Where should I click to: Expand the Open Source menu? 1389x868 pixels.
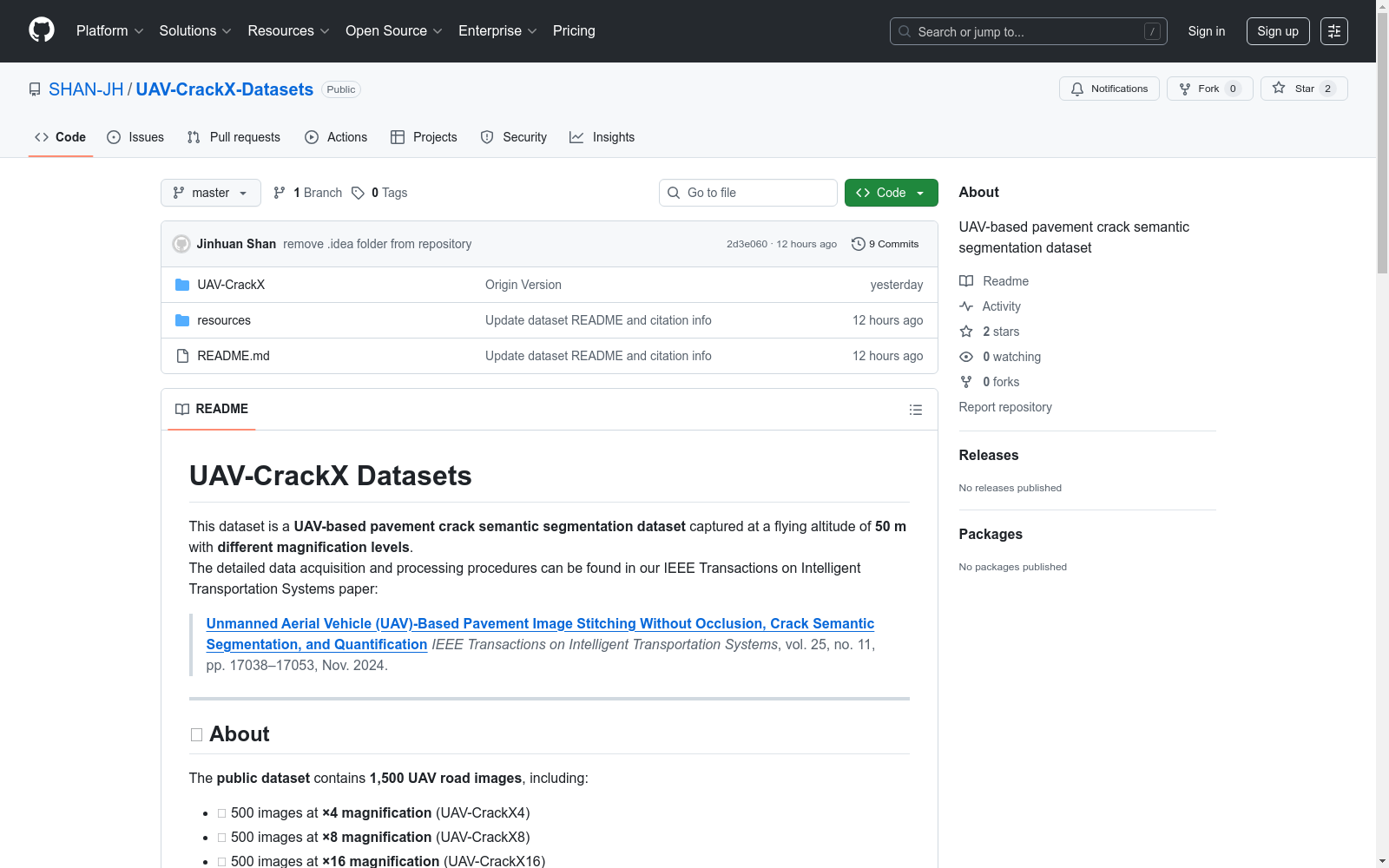pyautogui.click(x=394, y=31)
